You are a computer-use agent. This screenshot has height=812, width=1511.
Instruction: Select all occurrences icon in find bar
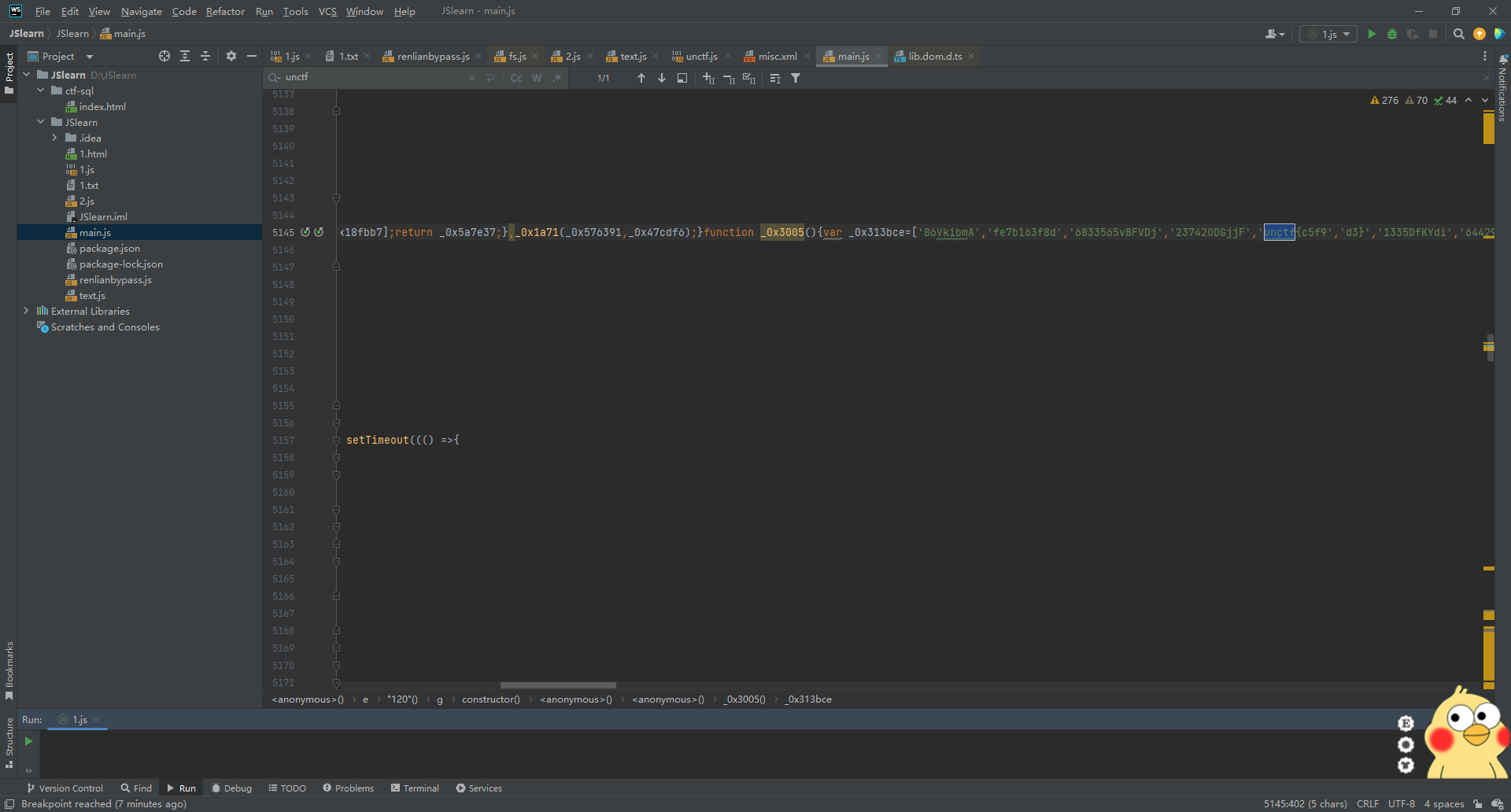749,78
